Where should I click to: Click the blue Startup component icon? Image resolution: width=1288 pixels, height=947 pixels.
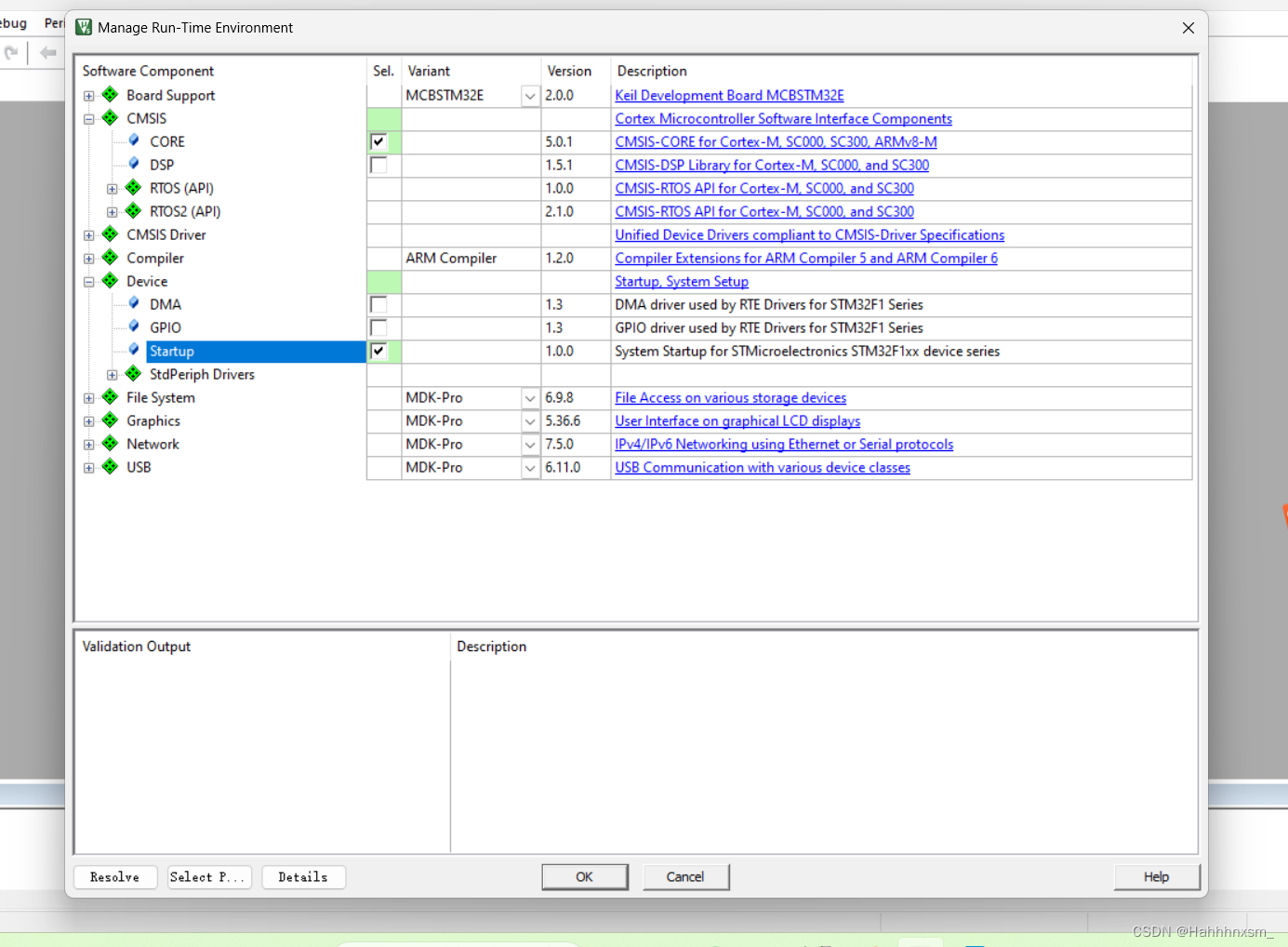coord(134,350)
